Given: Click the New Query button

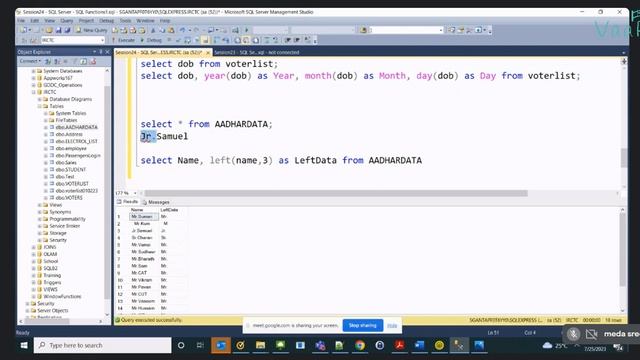Looking at the screenshot, I should (x=91, y=30).
